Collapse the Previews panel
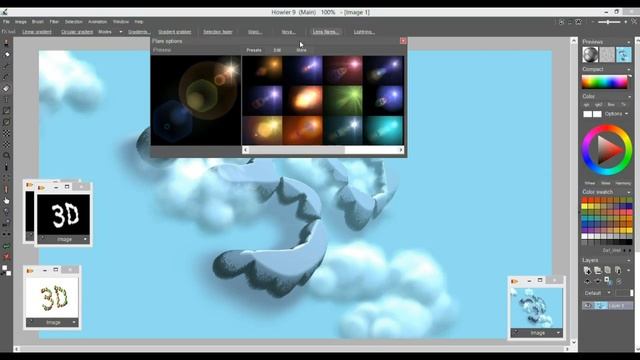640x360 pixels. pos(629,42)
